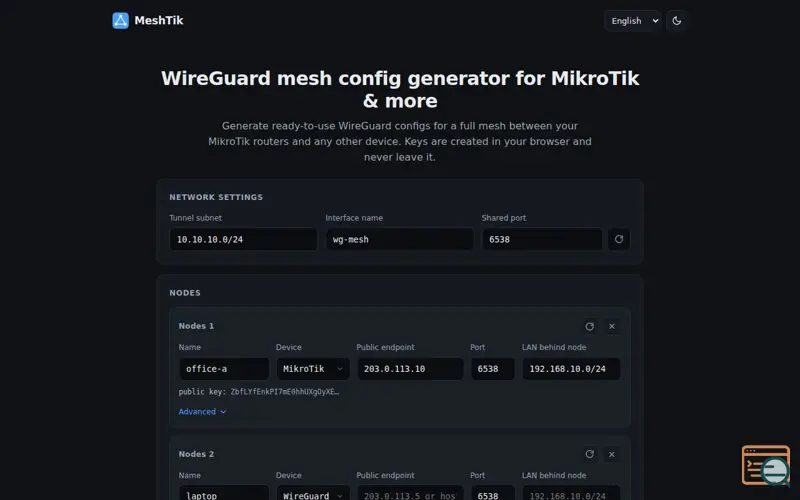The height and width of the screenshot is (500, 800).
Task: Click the terminal search widget icon
Action: (x=766, y=465)
